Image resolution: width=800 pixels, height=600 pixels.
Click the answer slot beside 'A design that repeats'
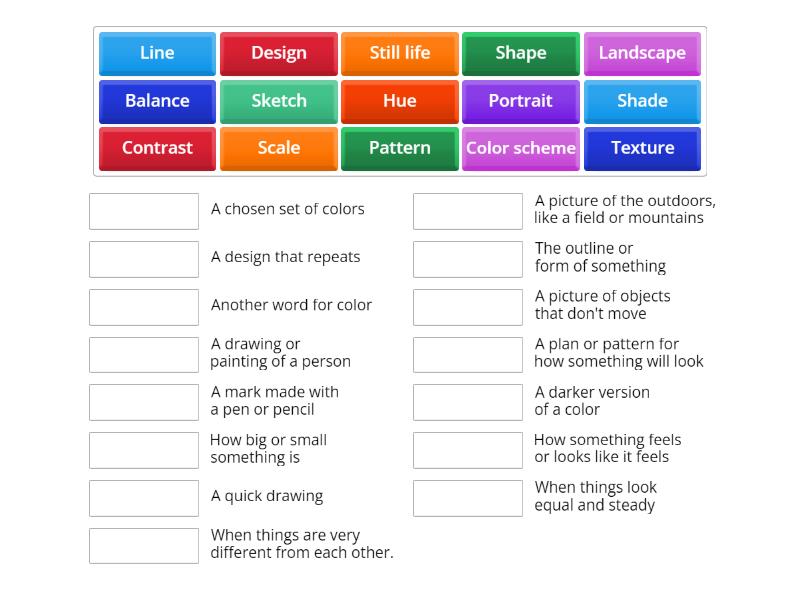(x=143, y=259)
